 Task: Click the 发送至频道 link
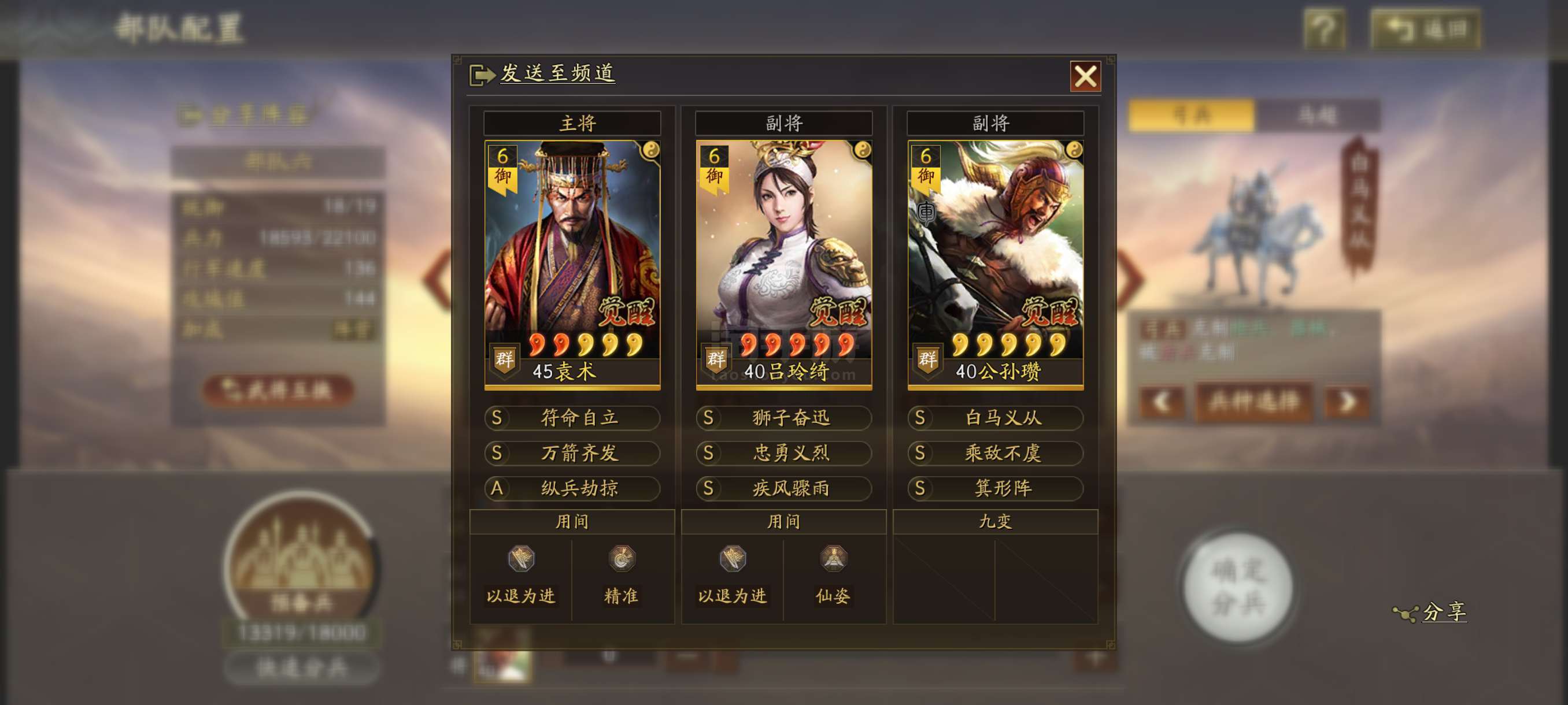click(x=557, y=73)
